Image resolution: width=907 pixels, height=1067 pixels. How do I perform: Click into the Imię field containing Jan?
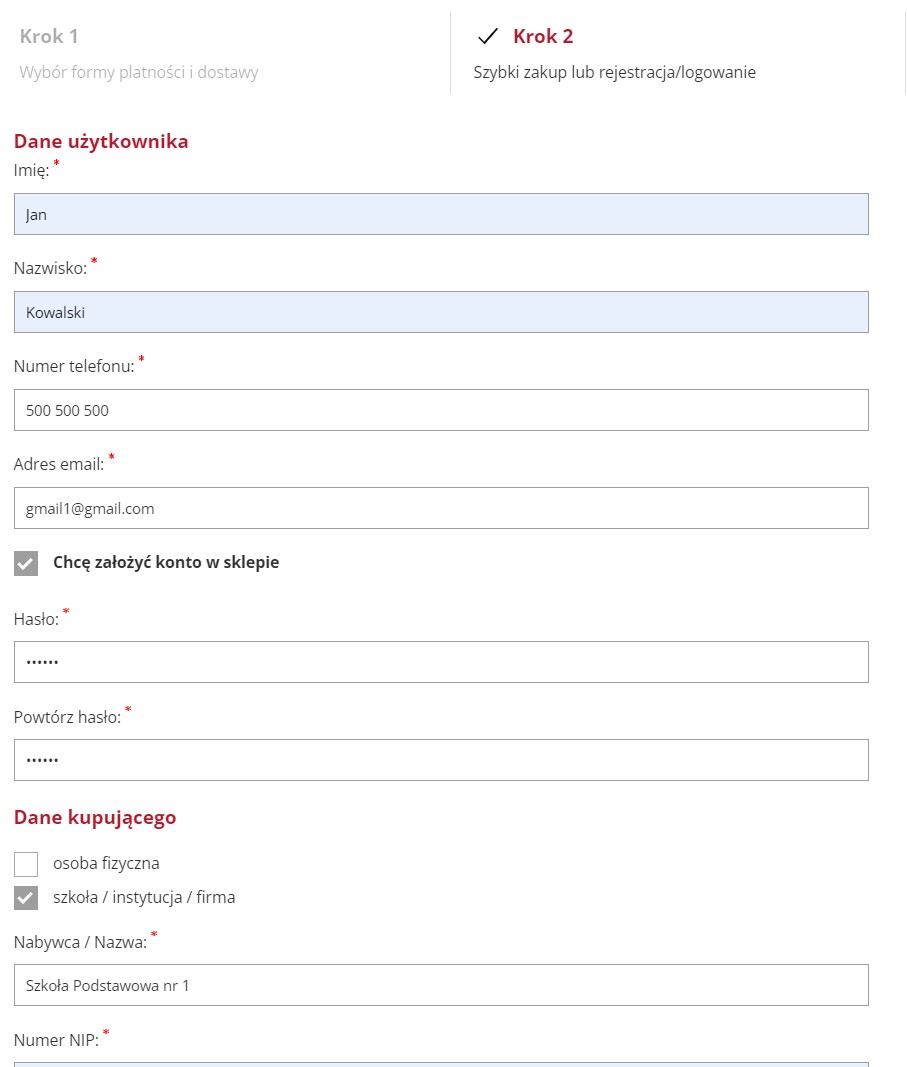coord(441,214)
